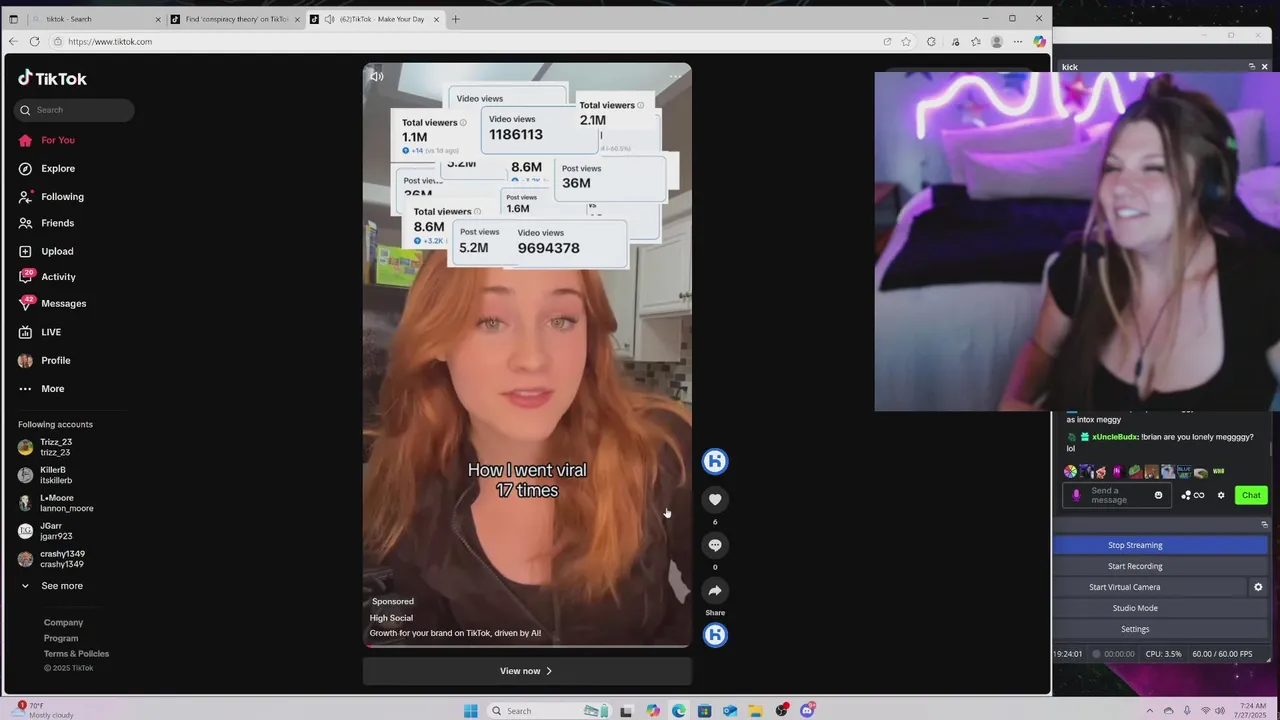Open Terms & Policies footer link
Viewport: 1280px width, 720px height.
click(x=76, y=653)
